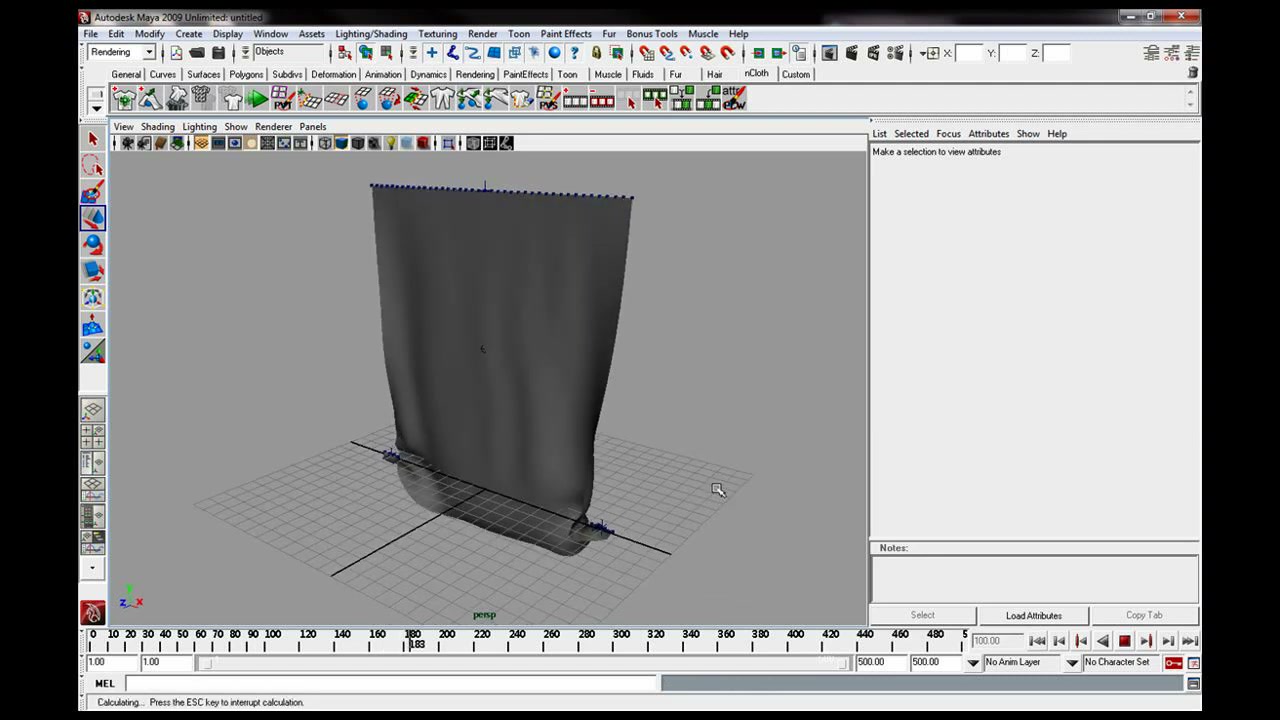Screen dimensions: 1280x720
Task: Choose the Move tool with cone icon
Action: 93,218
